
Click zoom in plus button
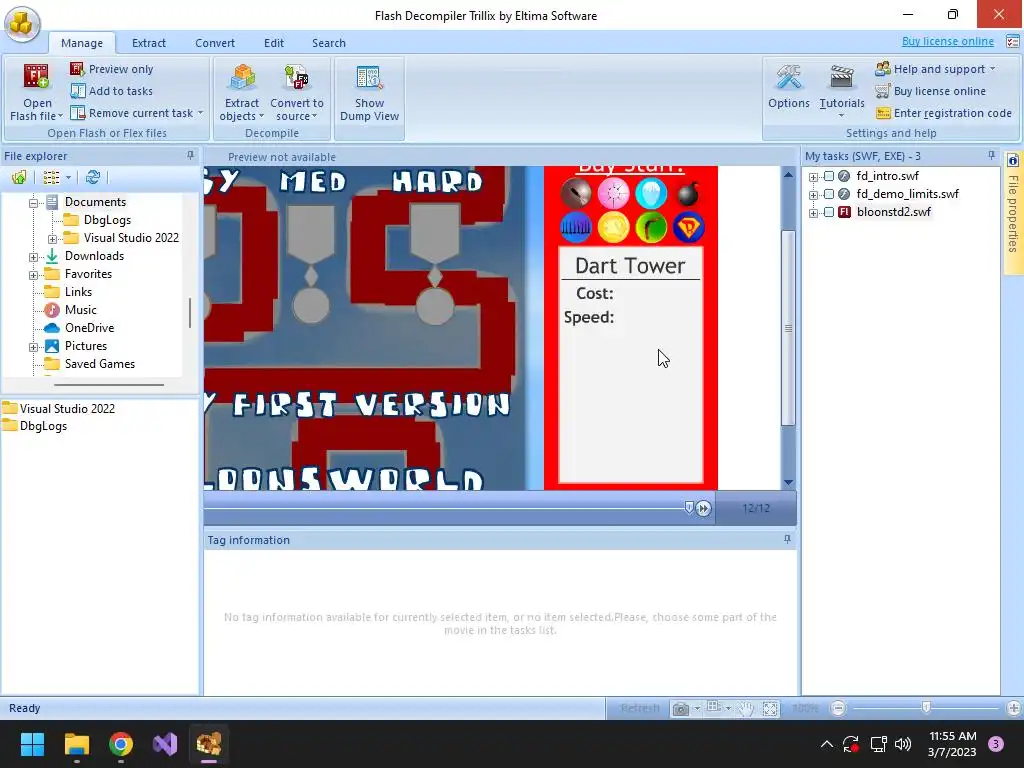pos(1014,708)
